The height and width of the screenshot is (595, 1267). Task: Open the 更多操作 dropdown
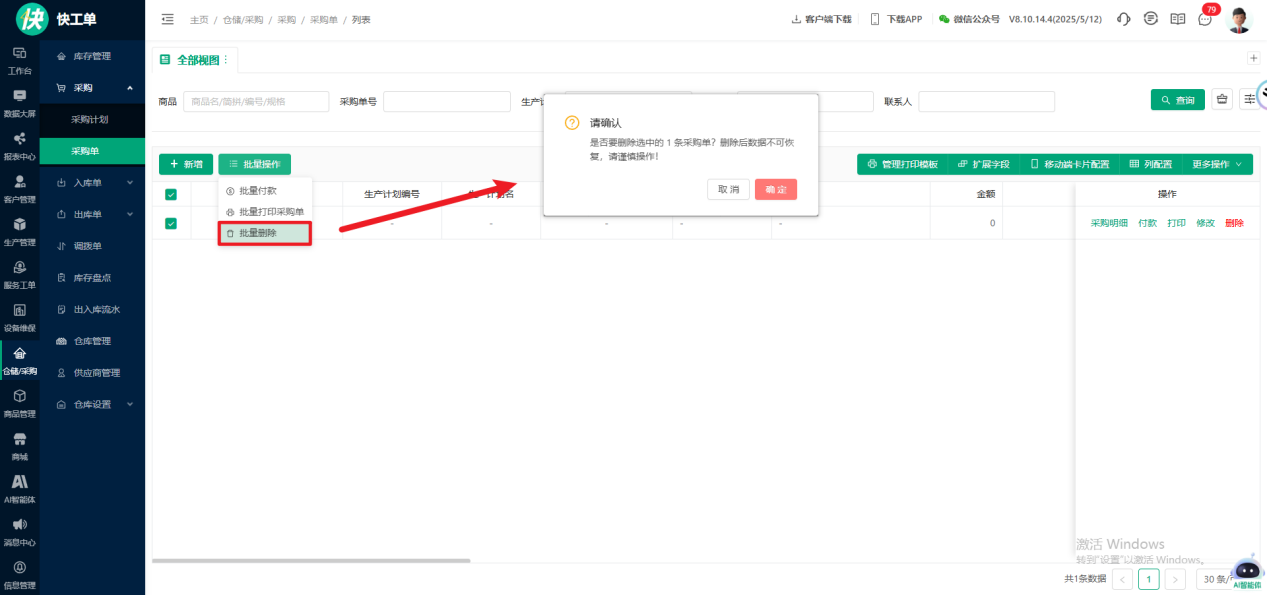1216,164
